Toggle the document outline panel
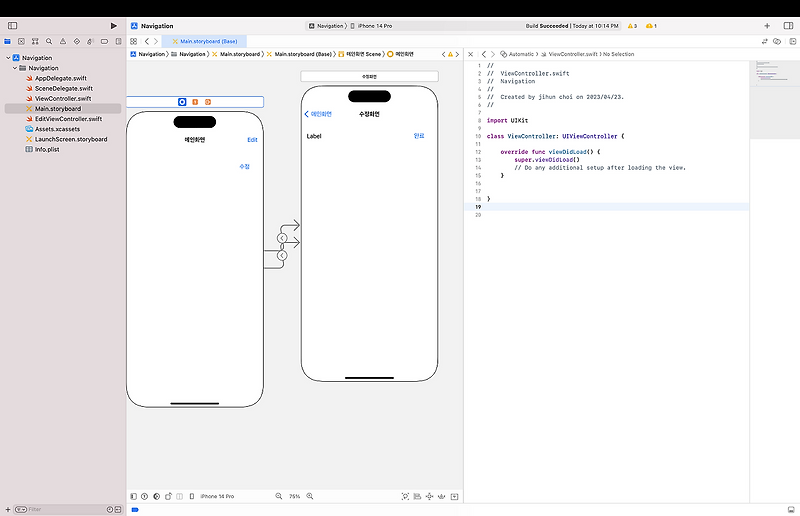800x516 pixels. click(x=134, y=496)
